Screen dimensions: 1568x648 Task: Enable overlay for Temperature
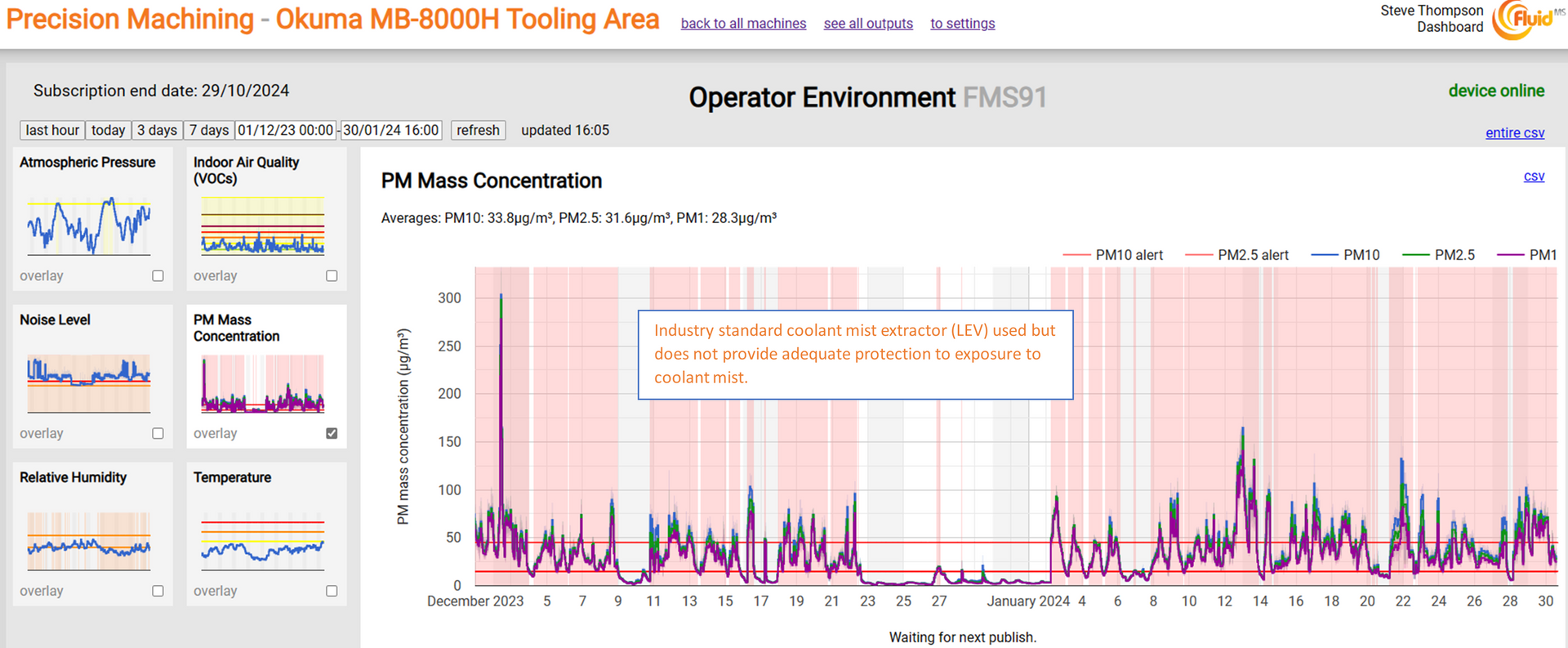[x=332, y=592]
